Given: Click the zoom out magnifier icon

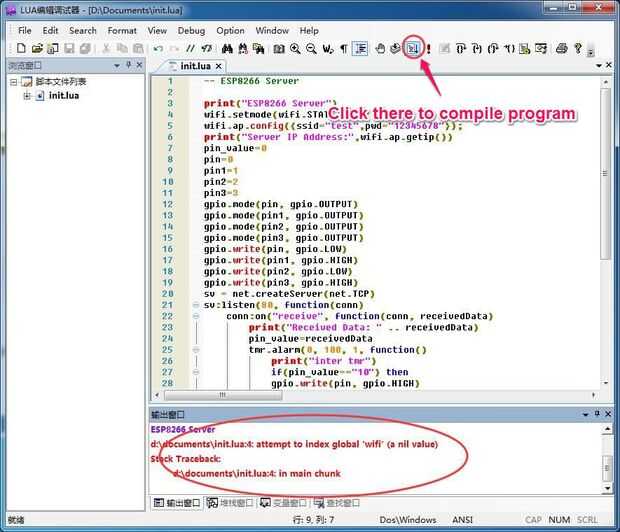Looking at the screenshot, I should click(x=311, y=49).
